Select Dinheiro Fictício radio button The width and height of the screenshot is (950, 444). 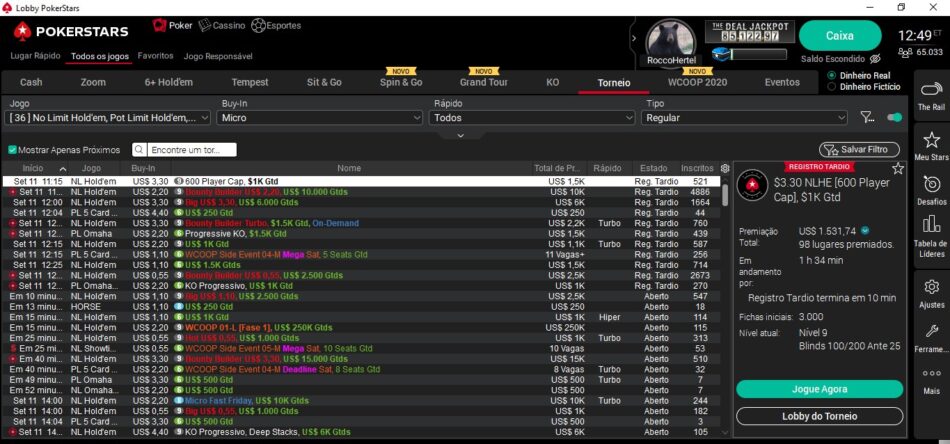[x=832, y=87]
